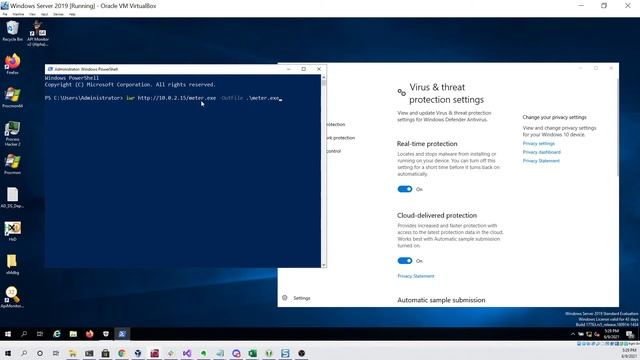
Task: Click the PowerShell scrollbar down arrow
Action: [324, 265]
